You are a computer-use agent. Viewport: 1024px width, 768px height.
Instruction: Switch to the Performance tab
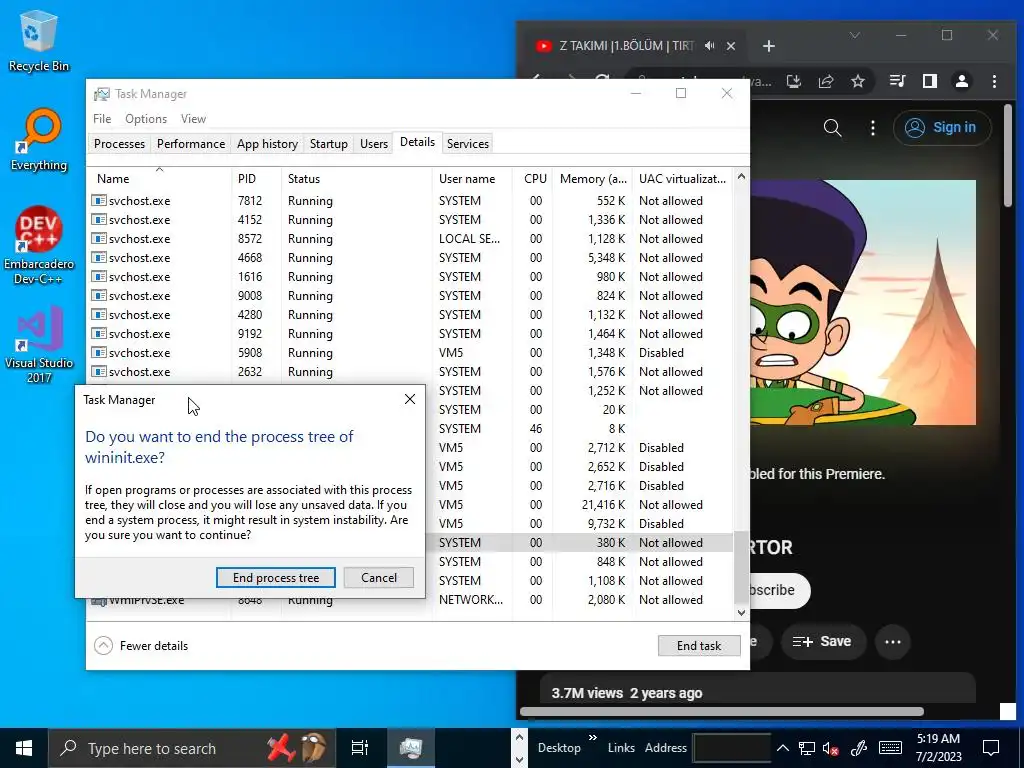[x=191, y=144]
